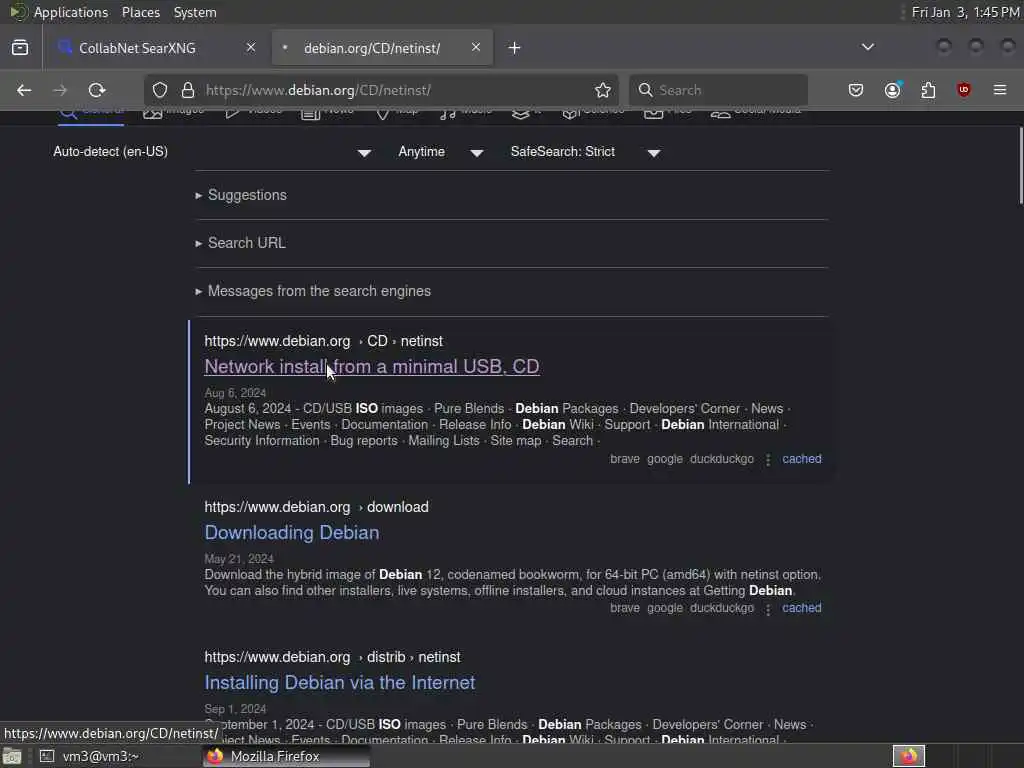
Task: Open Firefox View icon left of the tabs
Action: pos(20,48)
